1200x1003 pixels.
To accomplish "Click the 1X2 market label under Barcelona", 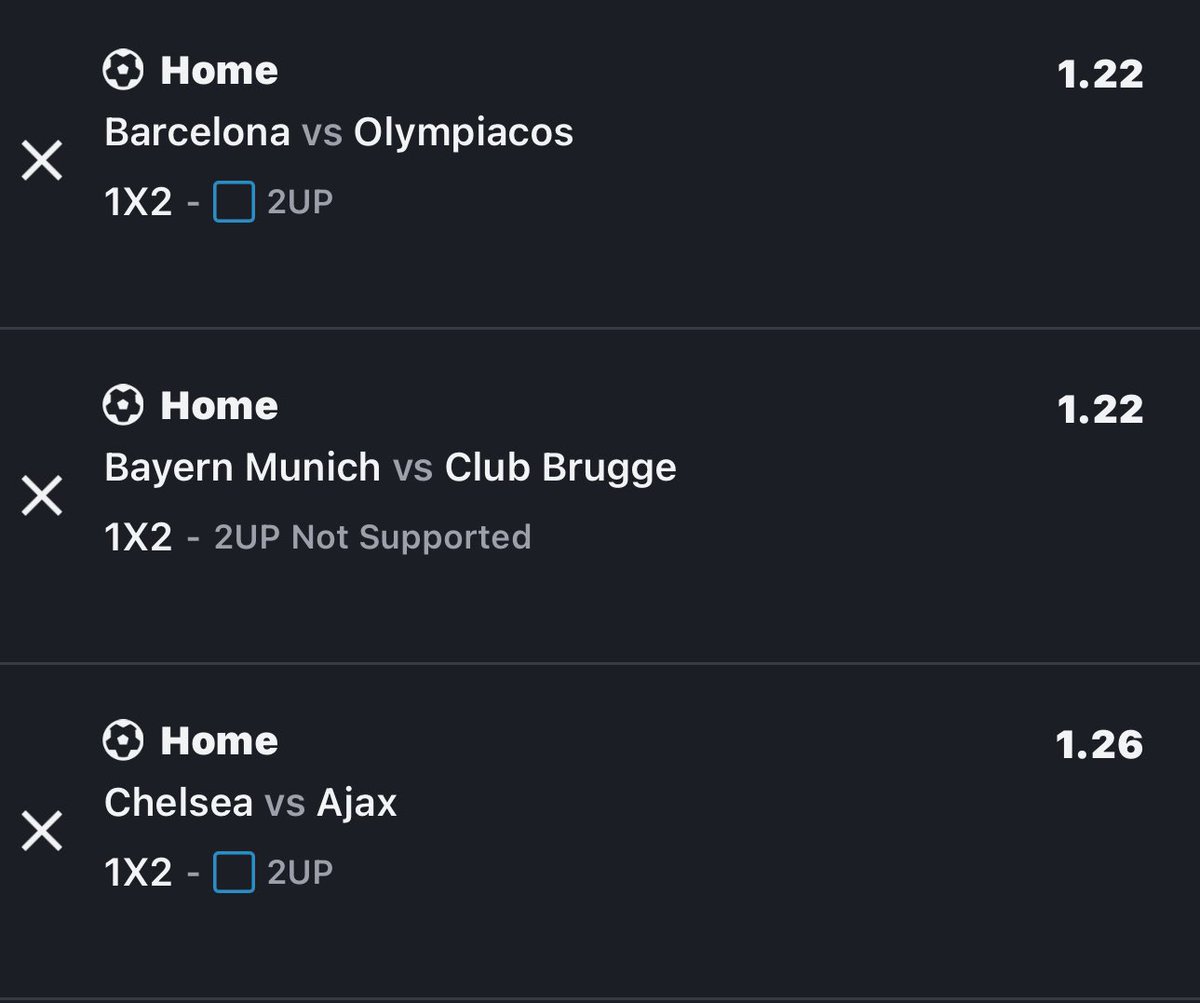I will coord(138,203).
